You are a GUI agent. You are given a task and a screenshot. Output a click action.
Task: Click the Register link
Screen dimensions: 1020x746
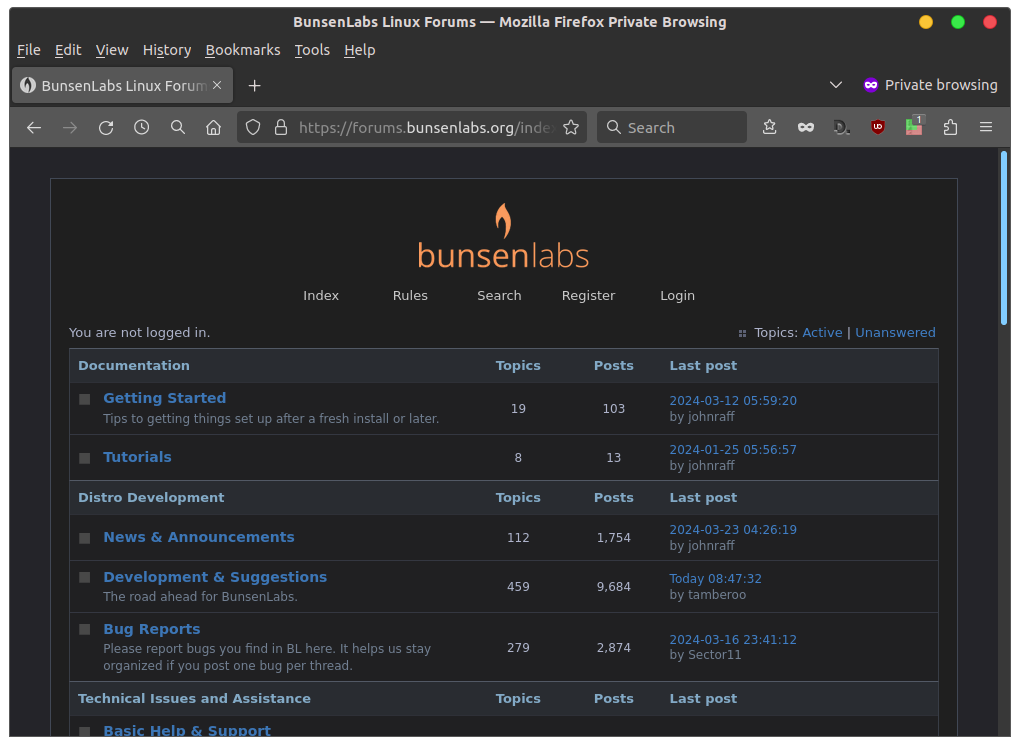[x=588, y=296]
